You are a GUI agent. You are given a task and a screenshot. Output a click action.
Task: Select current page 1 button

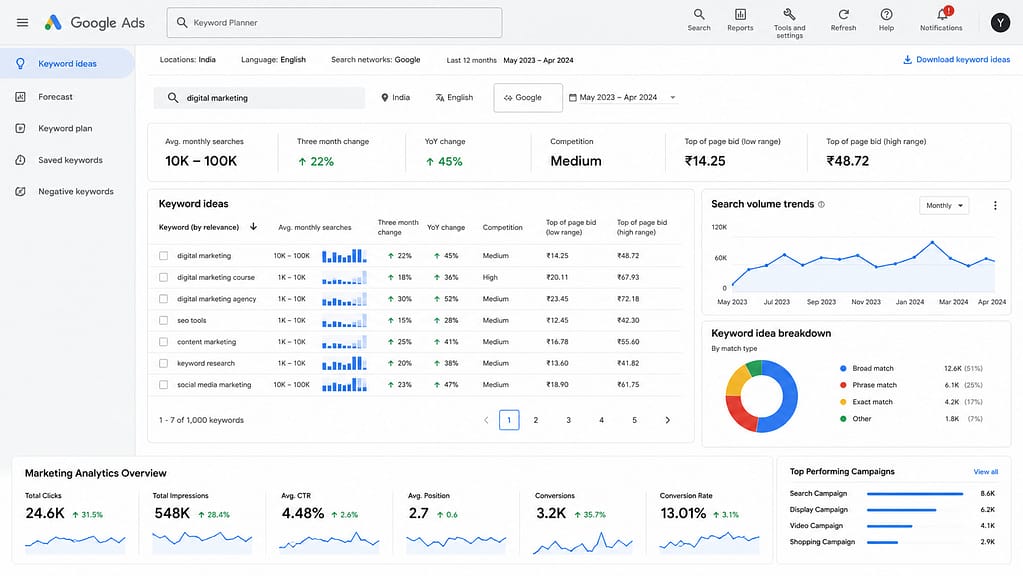pyautogui.click(x=509, y=420)
